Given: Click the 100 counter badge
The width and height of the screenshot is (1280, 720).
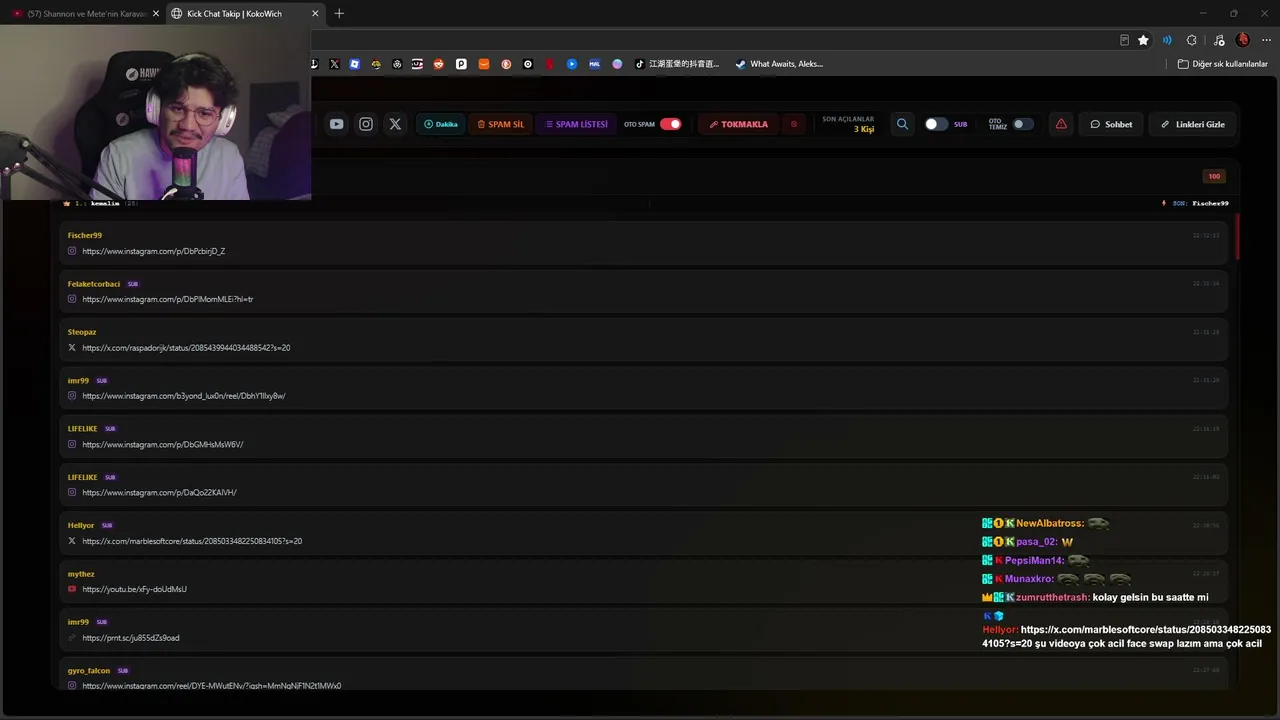Looking at the screenshot, I should click(1214, 176).
